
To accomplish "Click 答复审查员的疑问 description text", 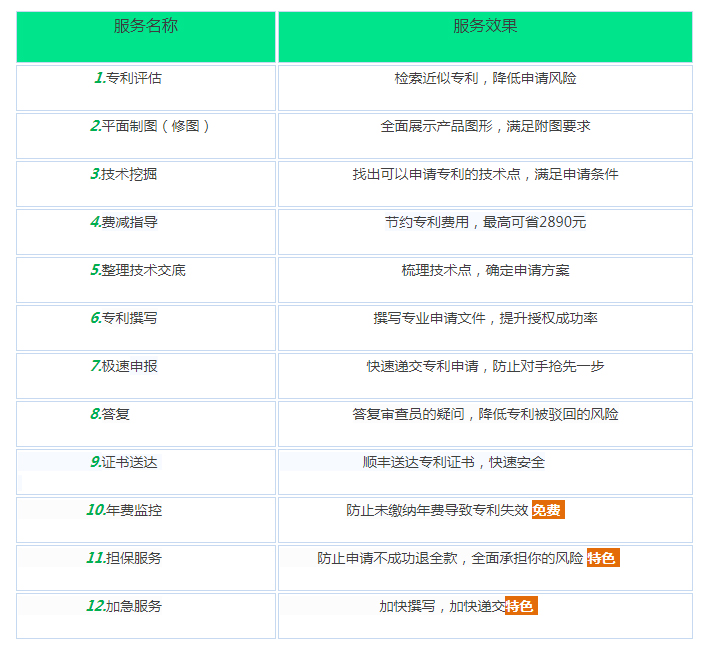I will [408, 414].
